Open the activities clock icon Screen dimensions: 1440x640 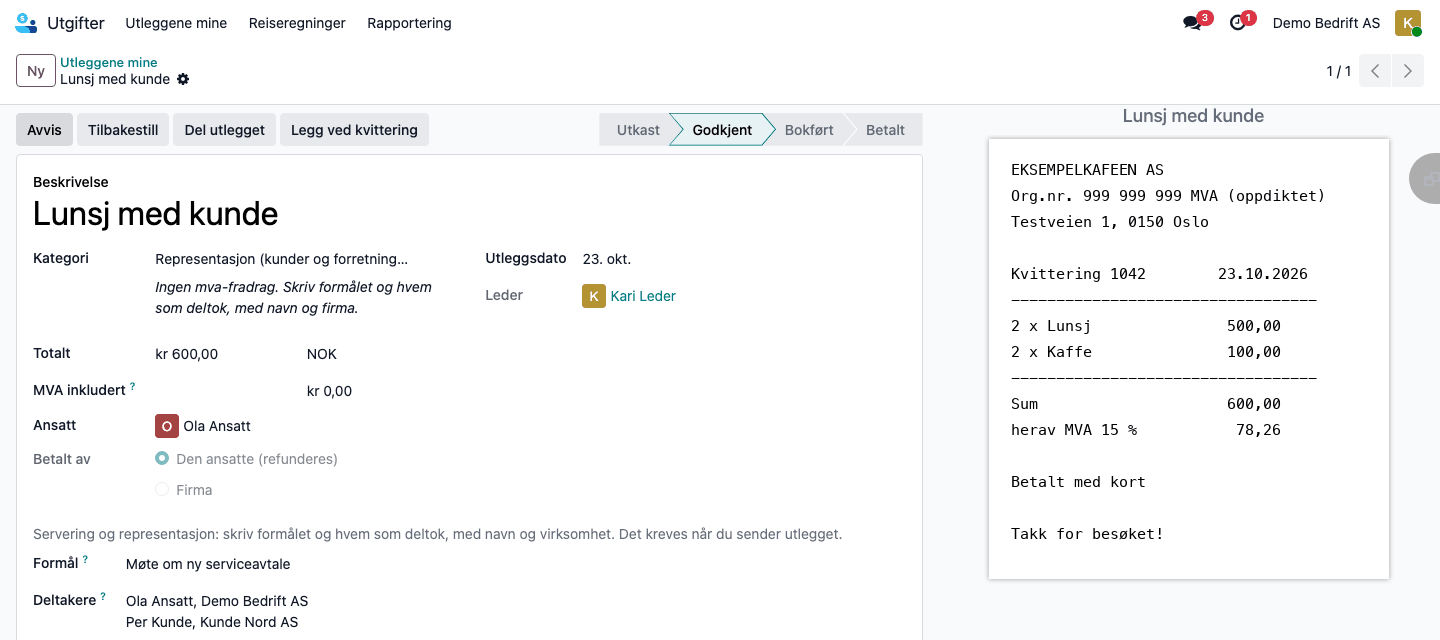pyautogui.click(x=1238, y=23)
